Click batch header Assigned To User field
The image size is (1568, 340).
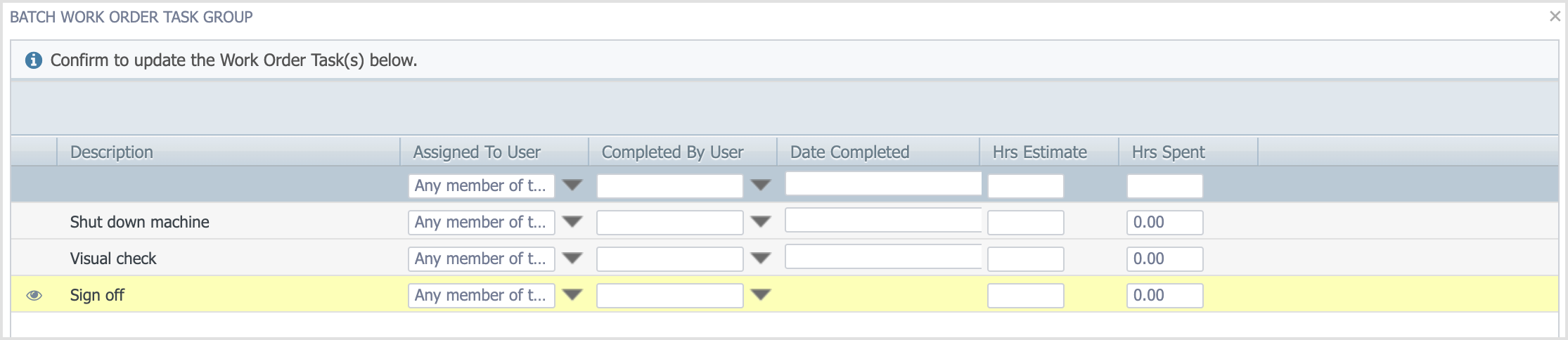(x=482, y=186)
